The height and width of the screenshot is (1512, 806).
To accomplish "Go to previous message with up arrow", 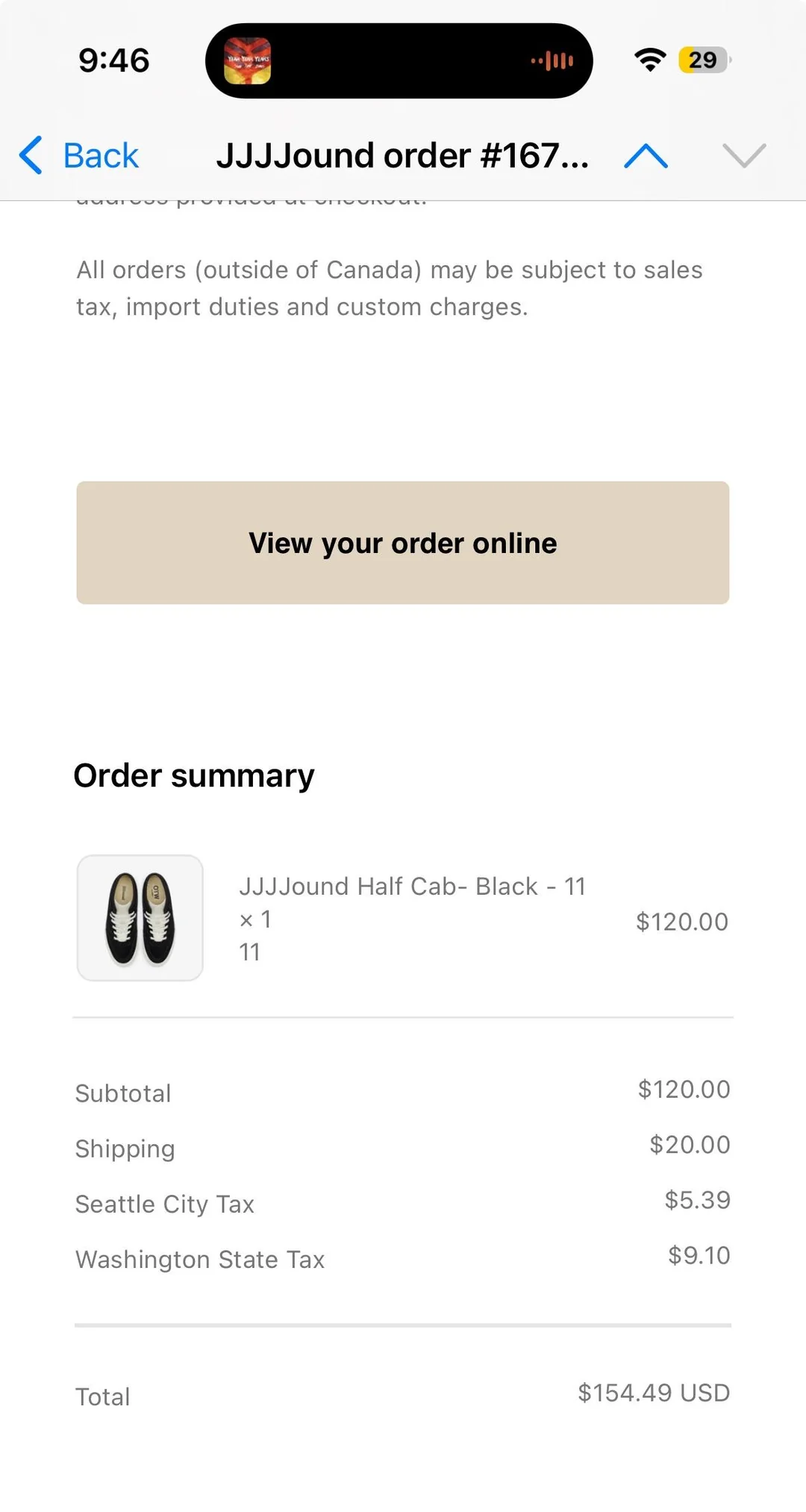I will pos(646,155).
